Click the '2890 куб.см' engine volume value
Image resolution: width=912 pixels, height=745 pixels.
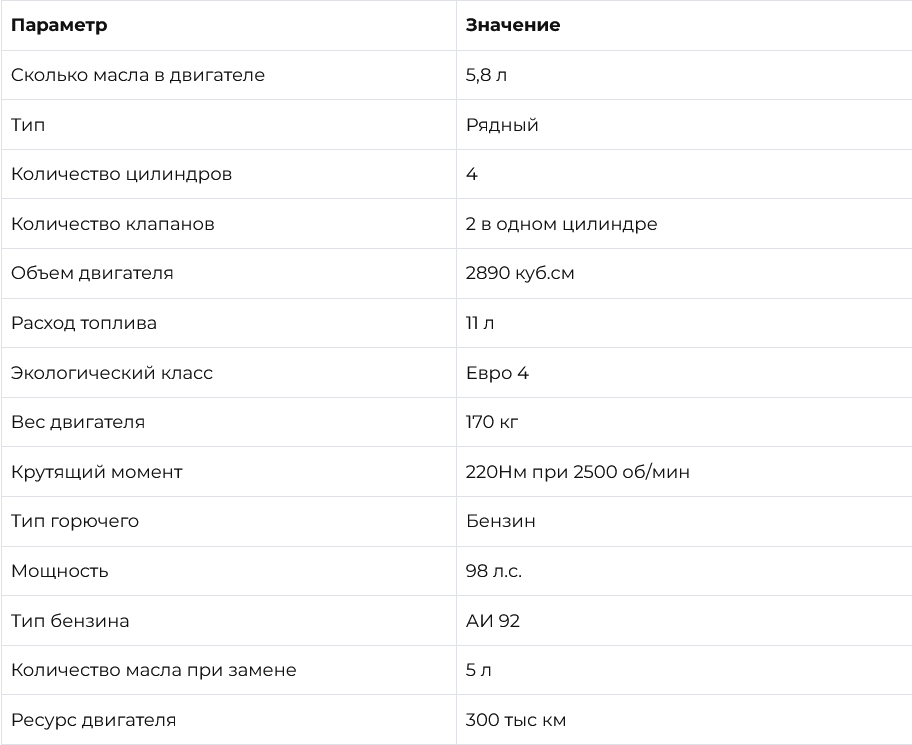[x=520, y=273]
